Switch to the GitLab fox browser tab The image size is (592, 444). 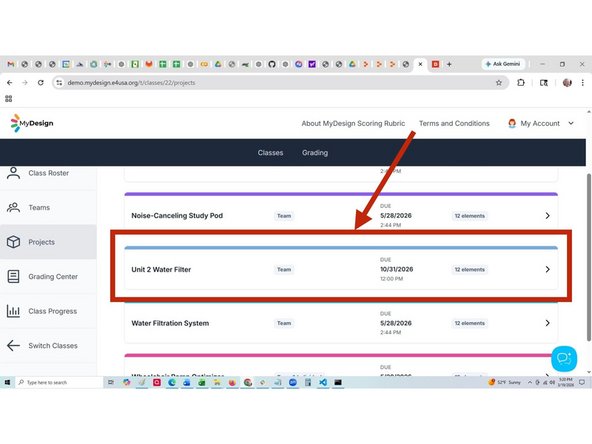tap(149, 64)
